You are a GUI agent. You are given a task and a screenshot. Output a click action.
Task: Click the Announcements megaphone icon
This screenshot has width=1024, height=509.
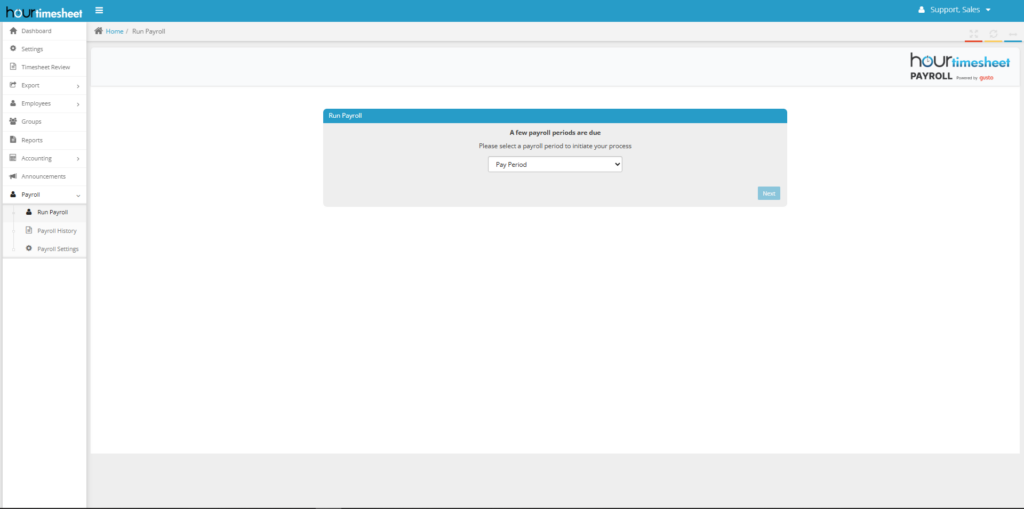point(13,176)
